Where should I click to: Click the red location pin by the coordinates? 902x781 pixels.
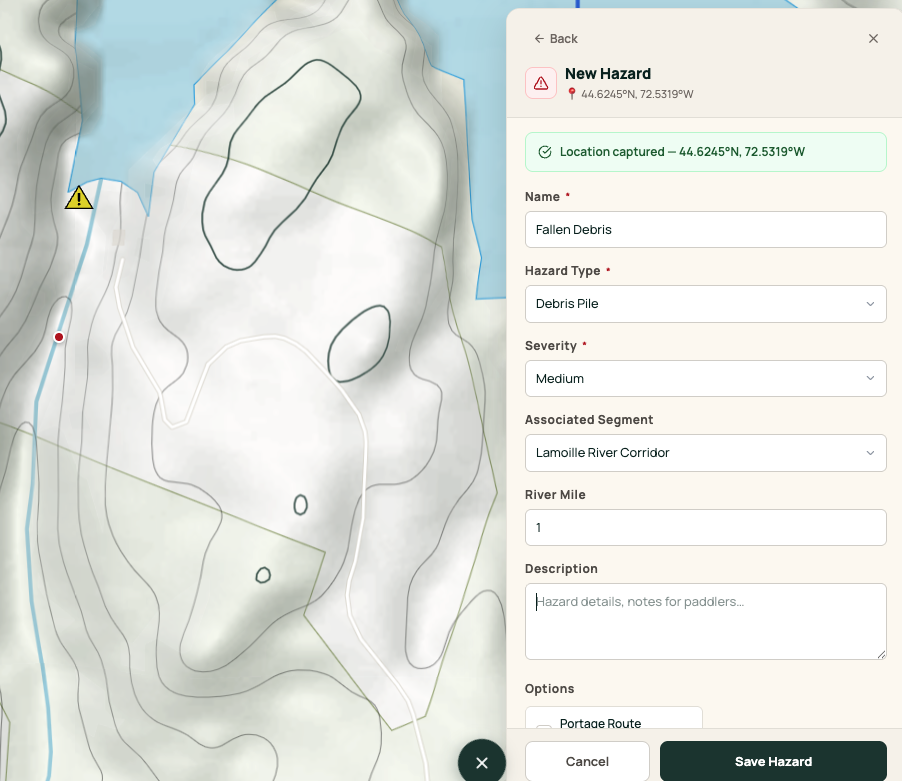tap(572, 94)
